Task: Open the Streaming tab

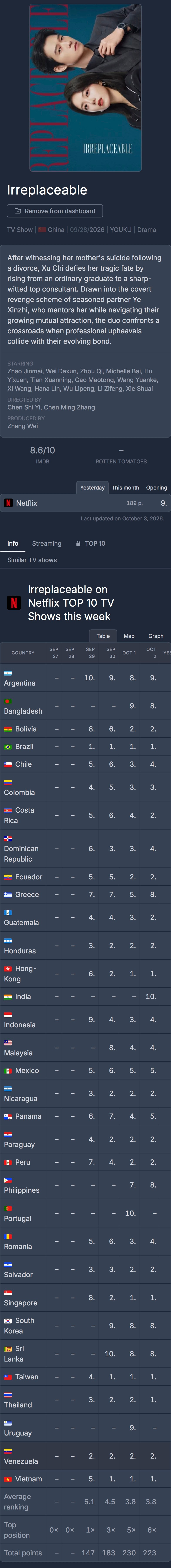Action: (x=47, y=543)
